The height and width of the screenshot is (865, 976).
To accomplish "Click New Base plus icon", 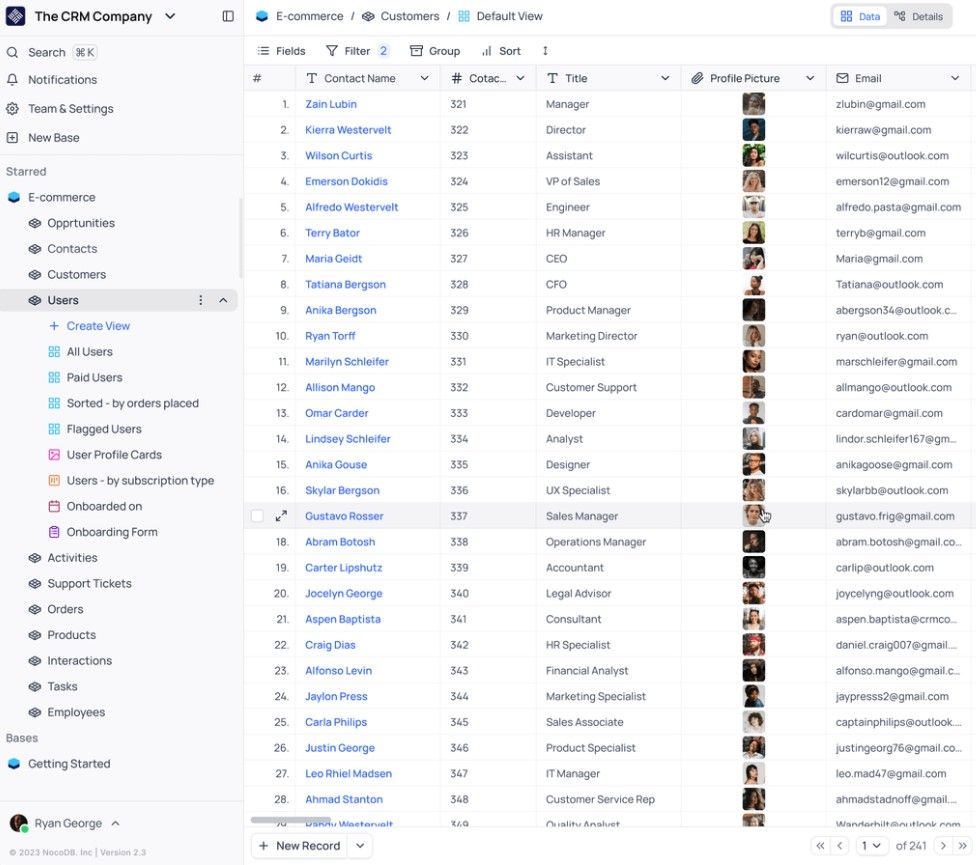I will click(12, 138).
